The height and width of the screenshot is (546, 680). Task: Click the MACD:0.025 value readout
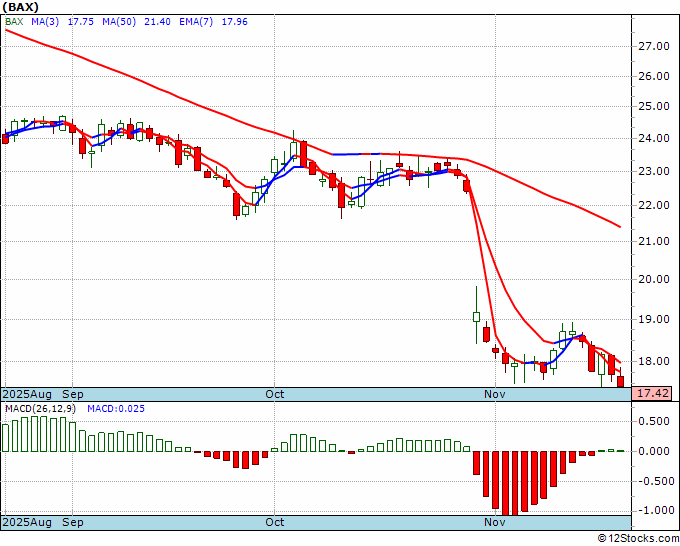click(x=116, y=409)
